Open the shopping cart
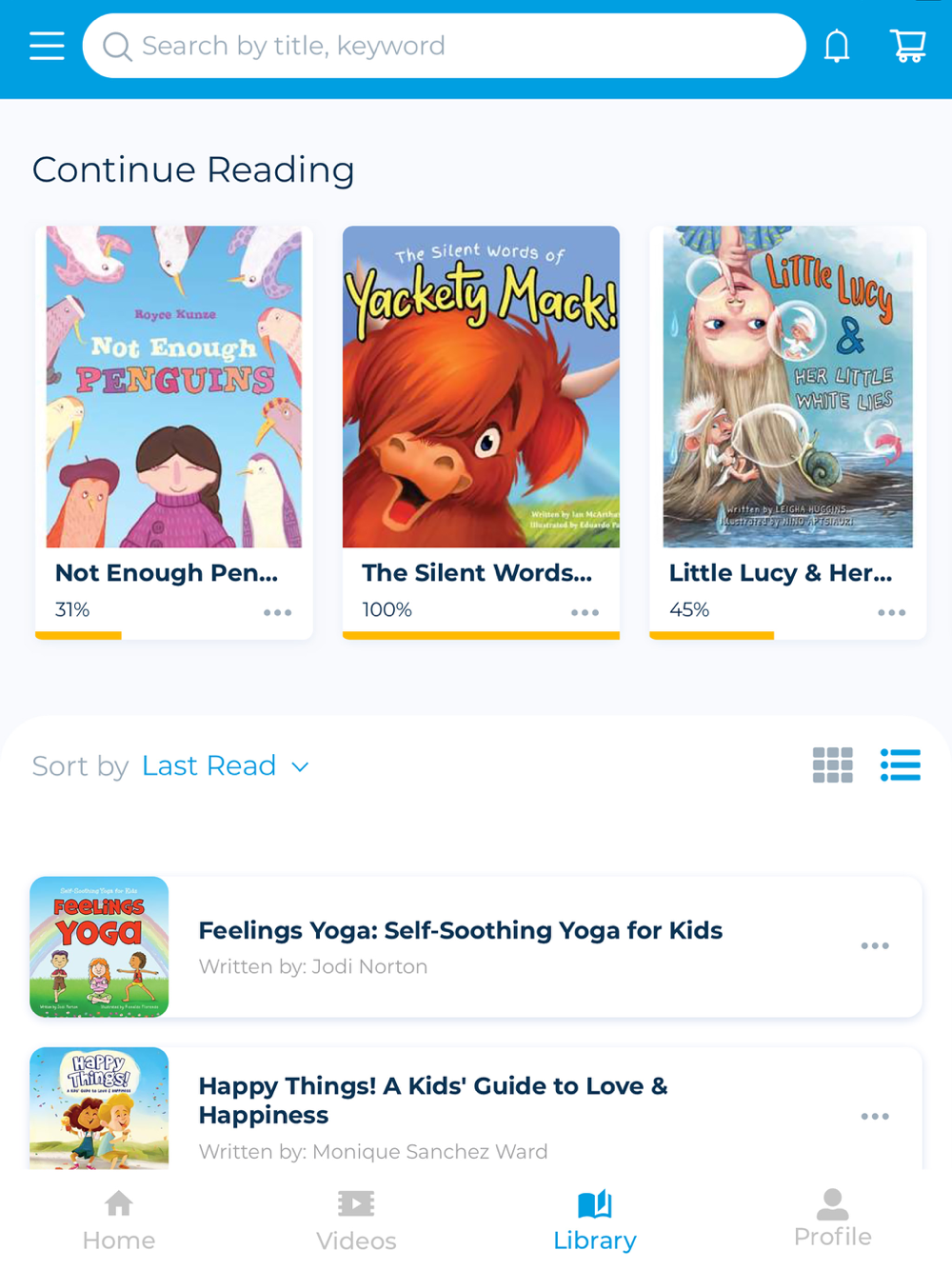The width and height of the screenshot is (952, 1270). pyautogui.click(x=908, y=46)
